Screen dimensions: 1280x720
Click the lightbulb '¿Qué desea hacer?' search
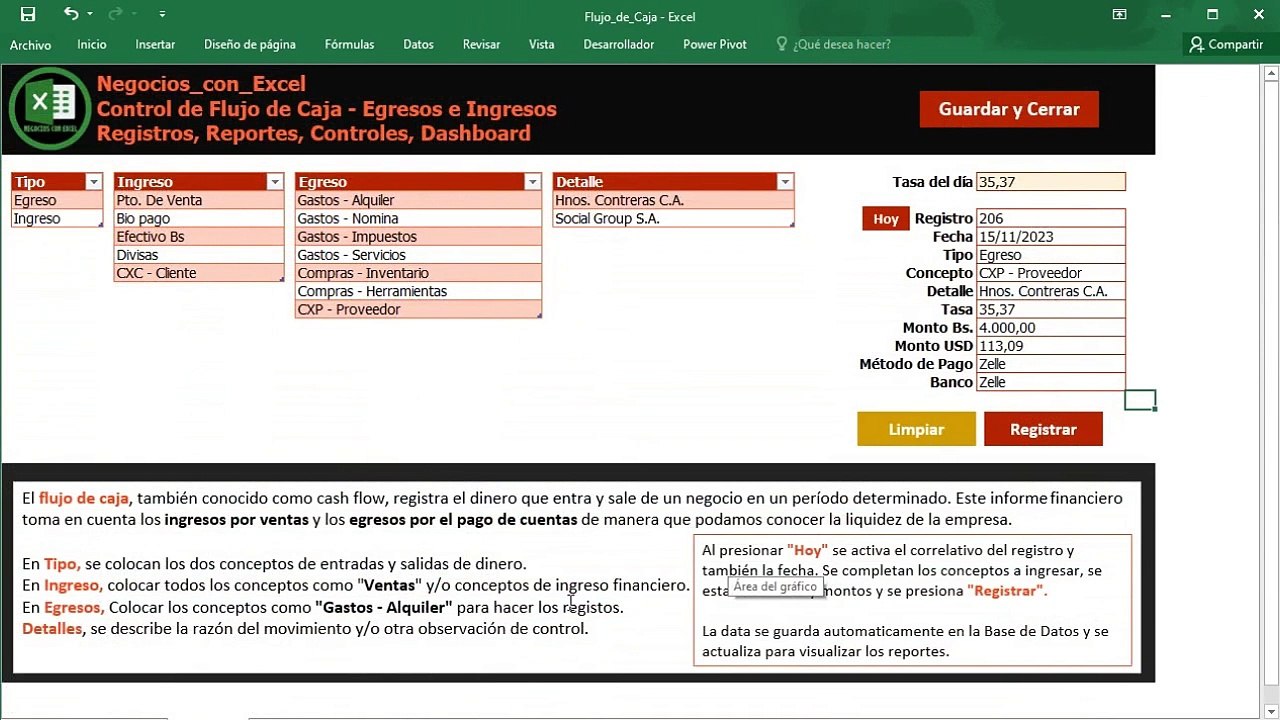(834, 44)
